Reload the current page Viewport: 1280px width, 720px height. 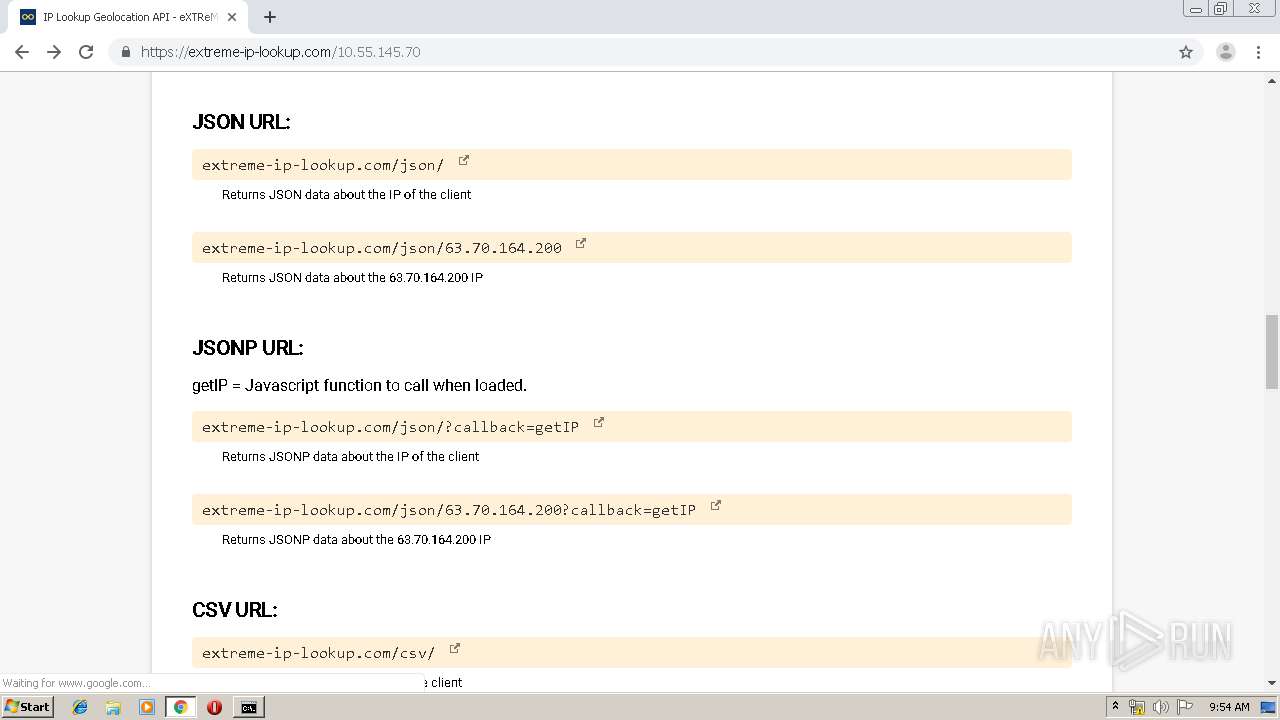point(86,52)
